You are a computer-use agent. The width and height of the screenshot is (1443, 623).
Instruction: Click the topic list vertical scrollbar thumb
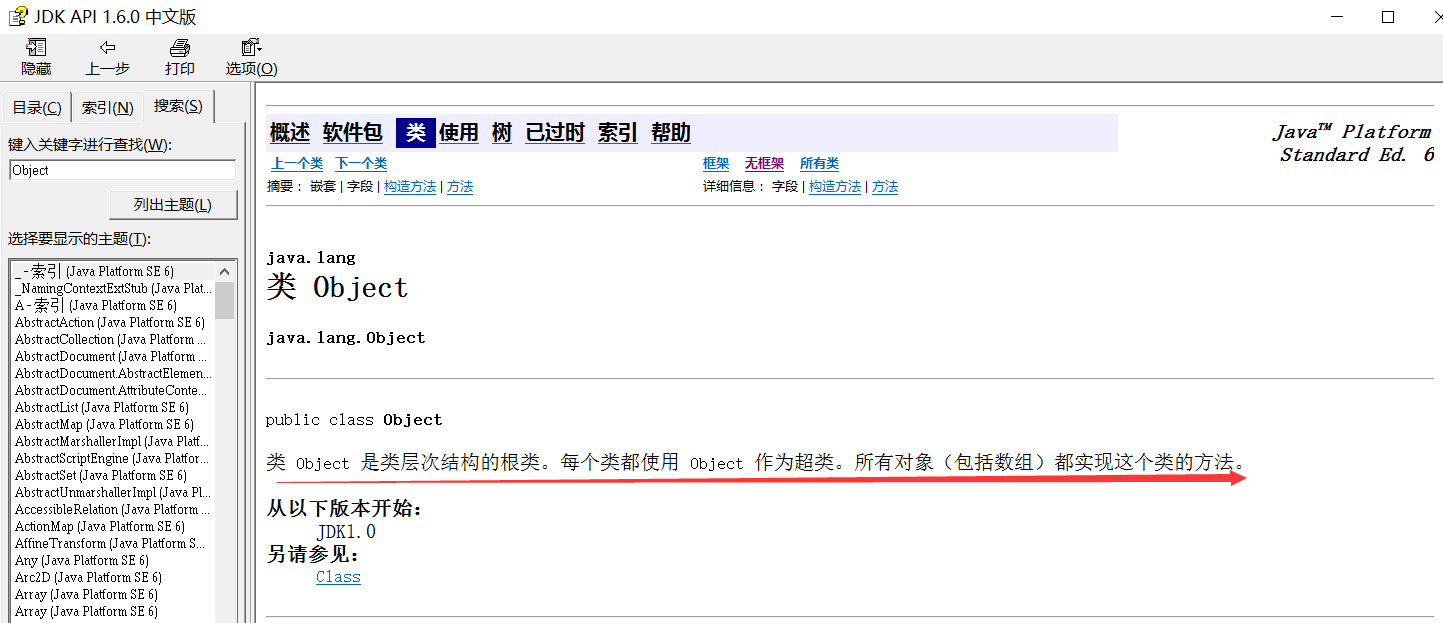coord(224,300)
